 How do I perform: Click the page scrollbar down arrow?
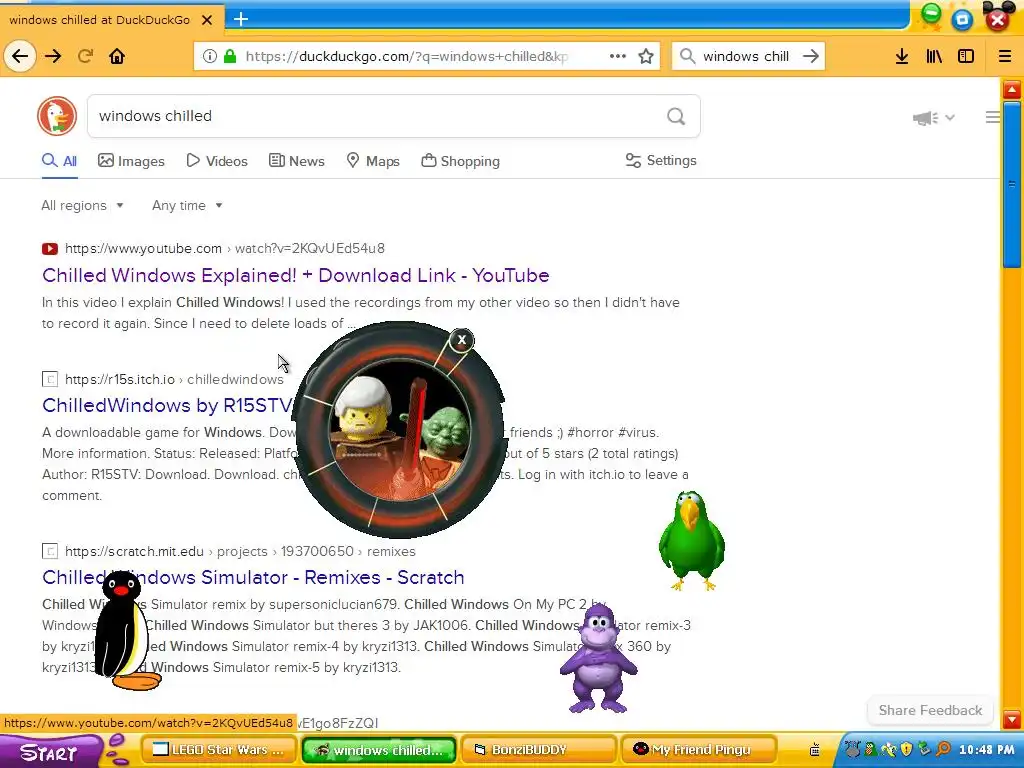pos(1012,719)
